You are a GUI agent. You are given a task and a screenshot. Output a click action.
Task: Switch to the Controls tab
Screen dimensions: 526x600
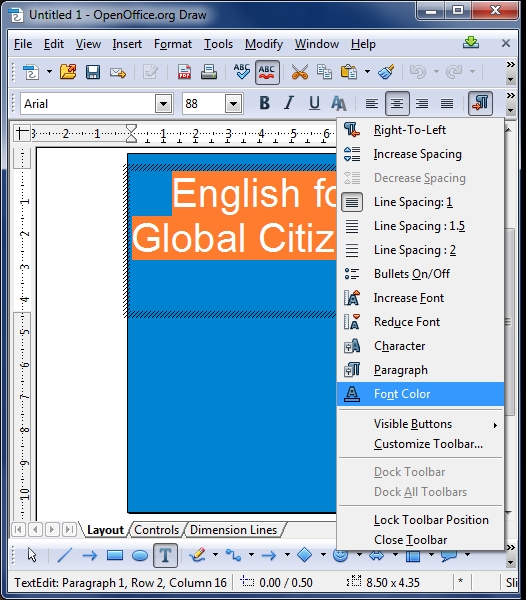pyautogui.click(x=156, y=530)
